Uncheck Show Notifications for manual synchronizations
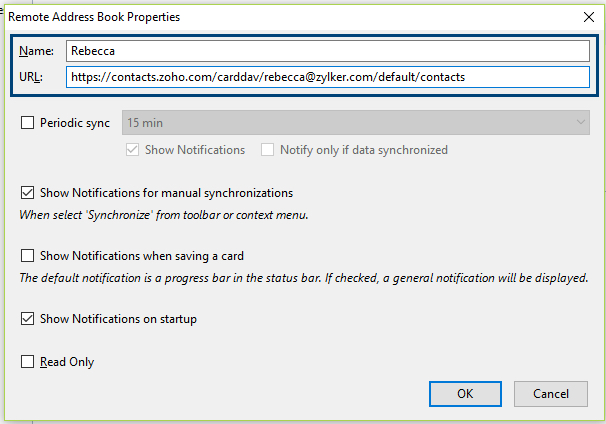Image resolution: width=606 pixels, height=424 pixels. click(28, 193)
